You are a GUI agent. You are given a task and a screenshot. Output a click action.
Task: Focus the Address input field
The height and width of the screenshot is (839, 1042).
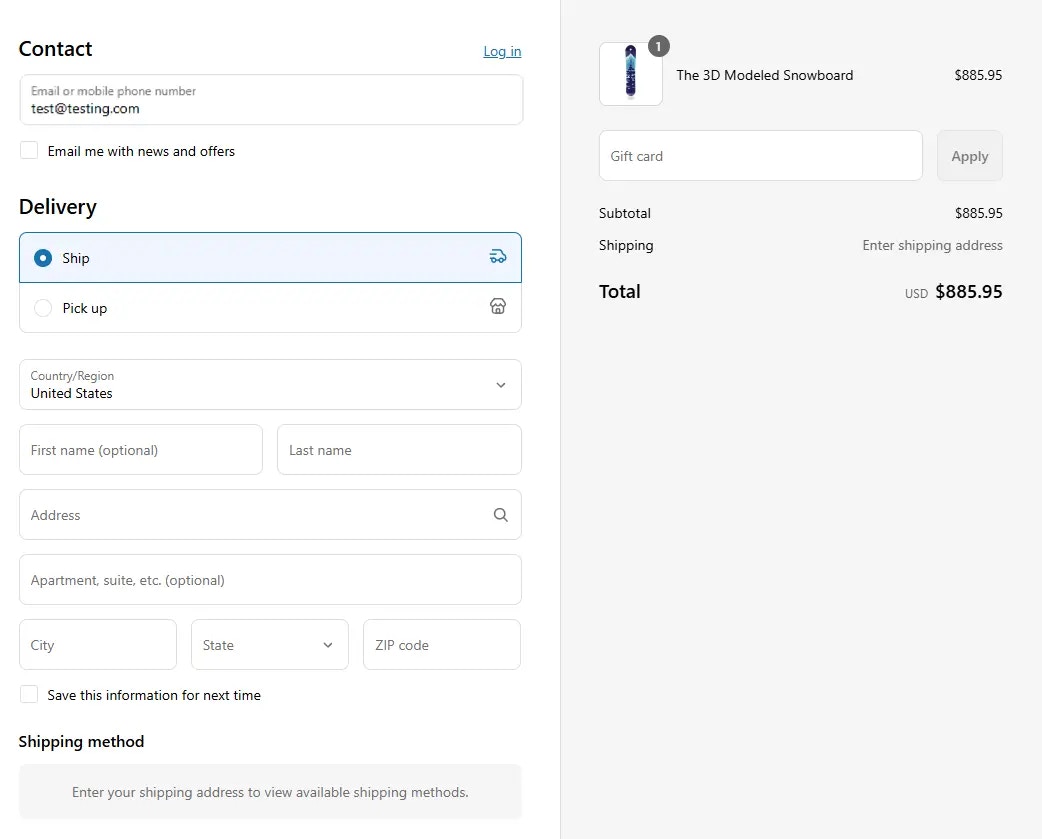click(x=270, y=515)
